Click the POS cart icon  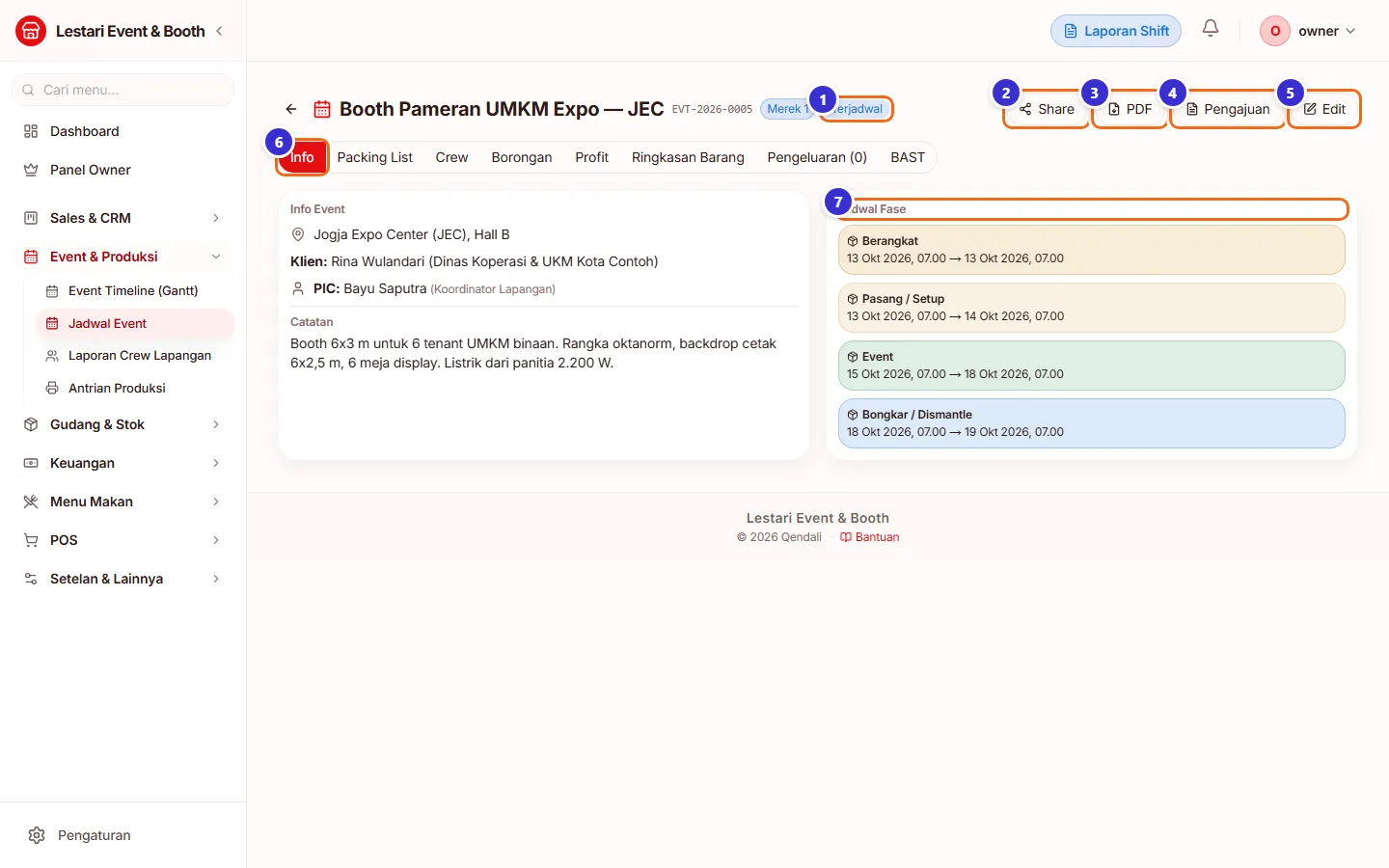[31, 540]
